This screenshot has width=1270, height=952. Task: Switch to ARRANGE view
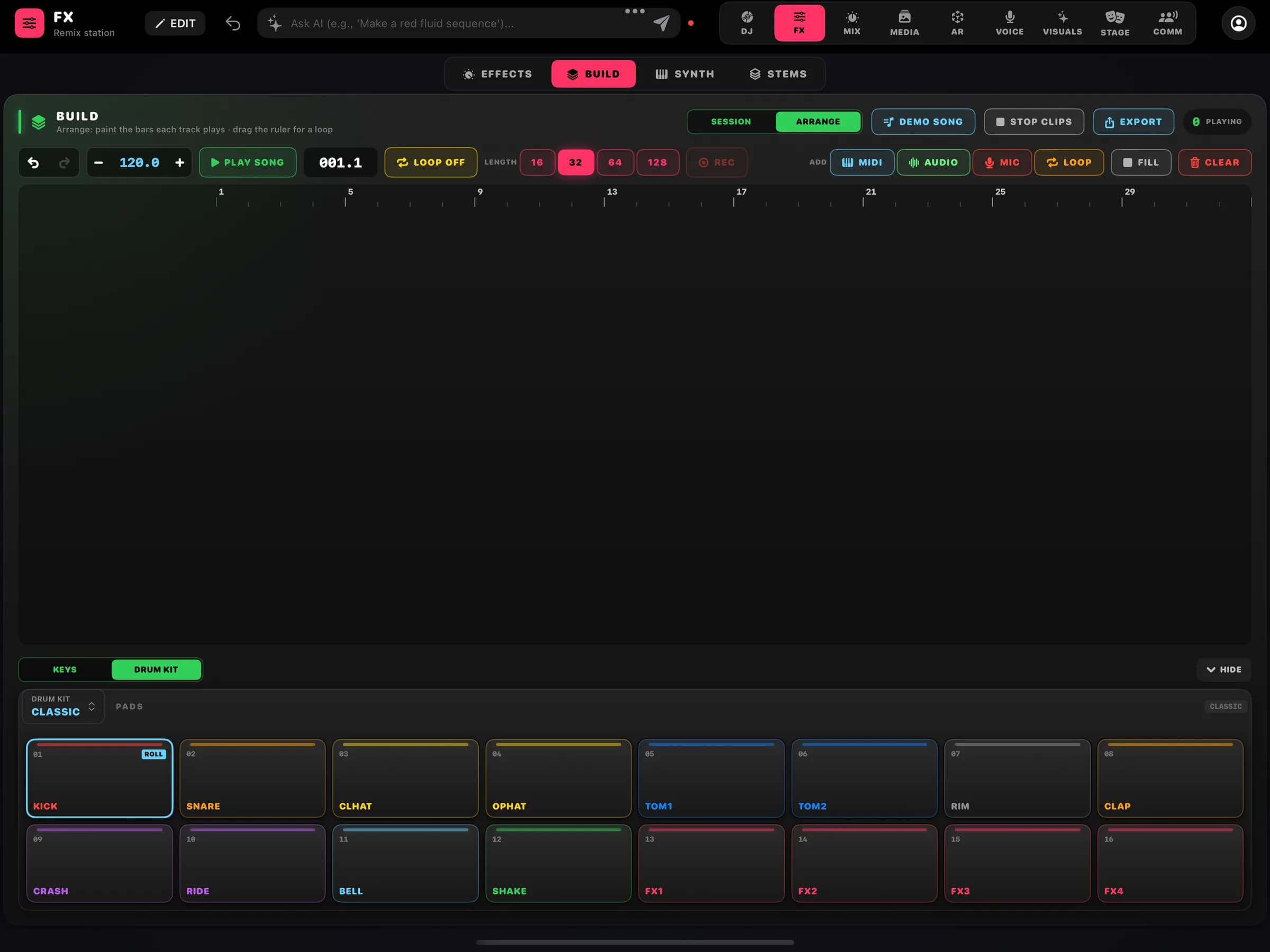pyautogui.click(x=818, y=122)
